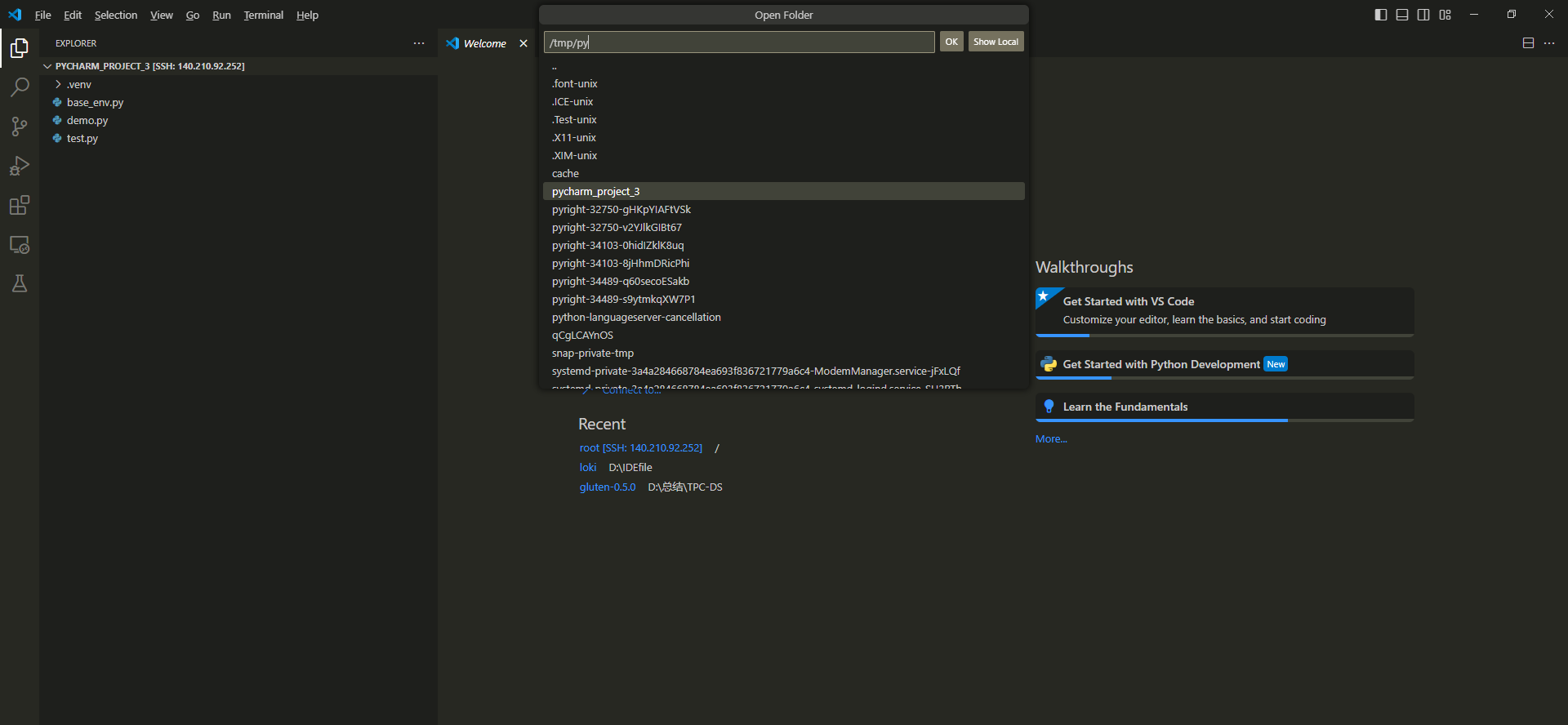Click Show Local button
Image resolution: width=1568 pixels, height=725 pixels.
(996, 42)
